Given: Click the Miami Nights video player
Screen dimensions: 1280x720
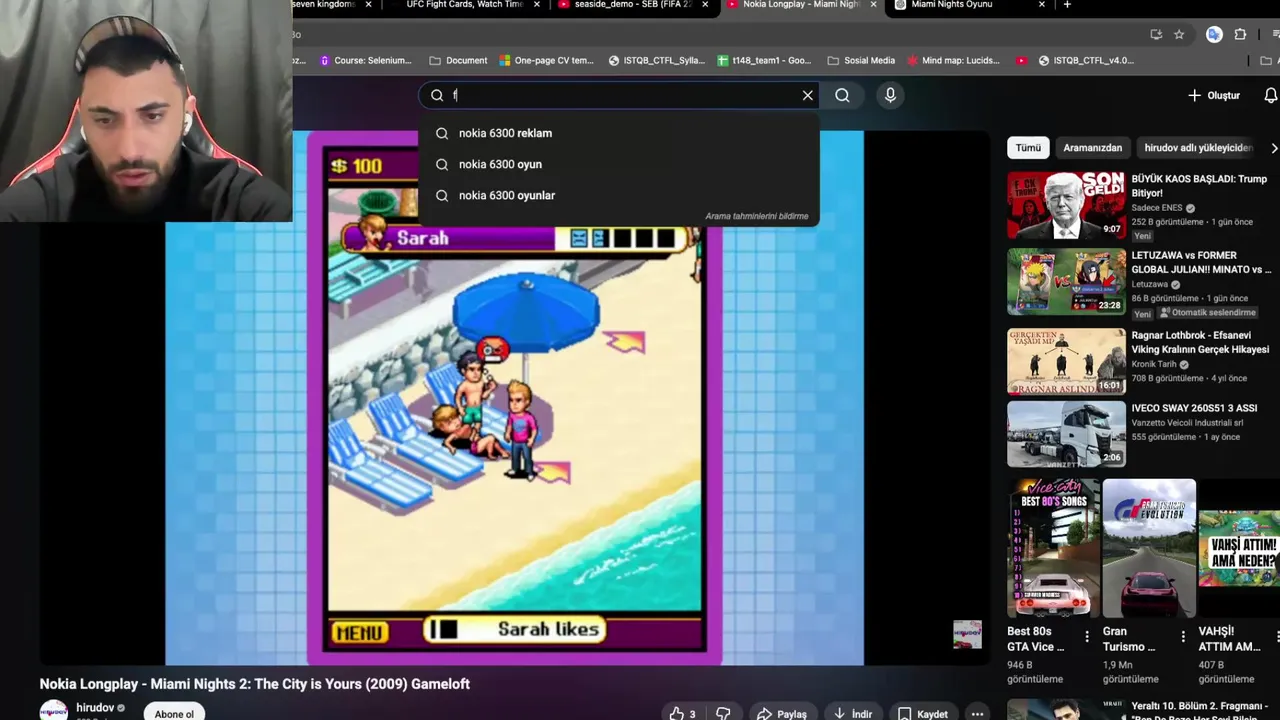Looking at the screenshot, I should 514,397.
